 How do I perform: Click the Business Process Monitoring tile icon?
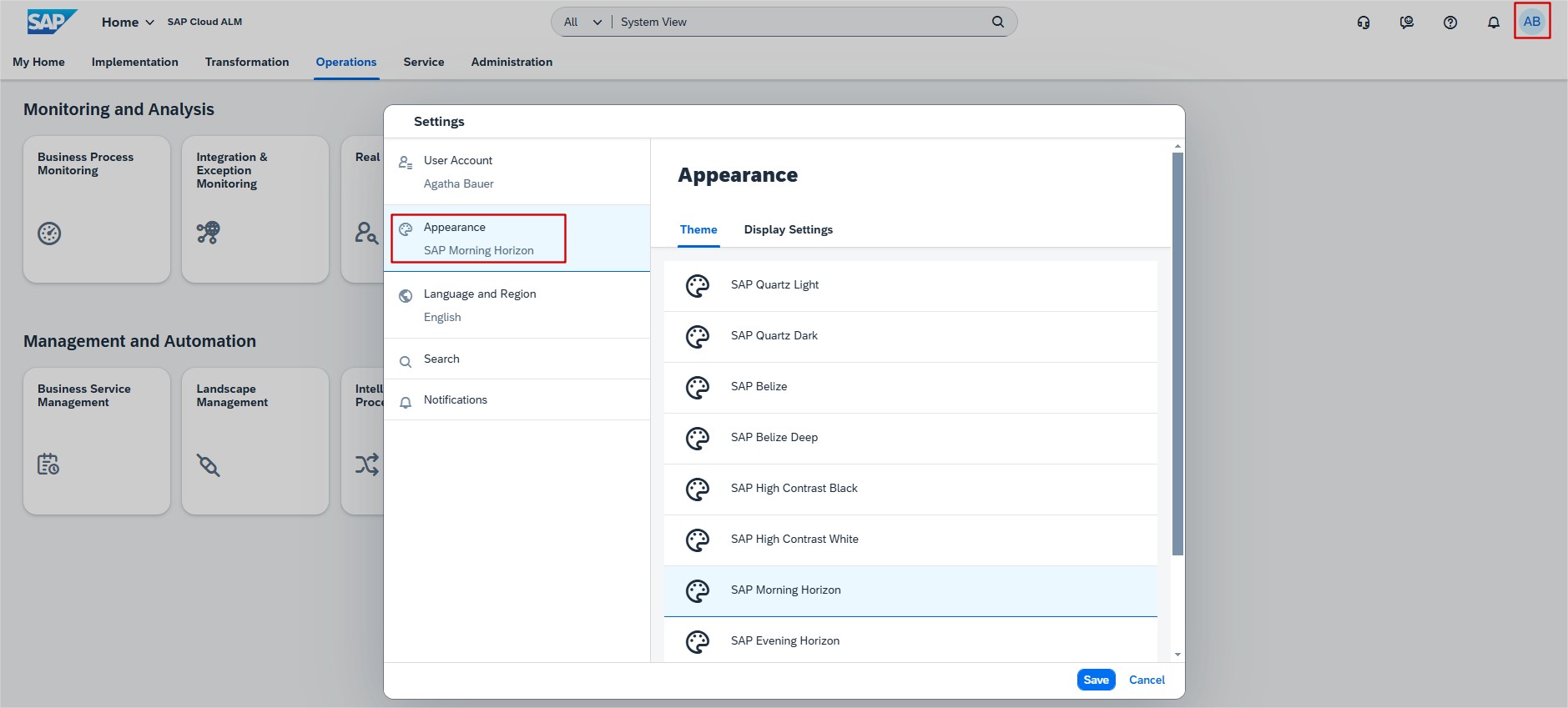coord(49,233)
